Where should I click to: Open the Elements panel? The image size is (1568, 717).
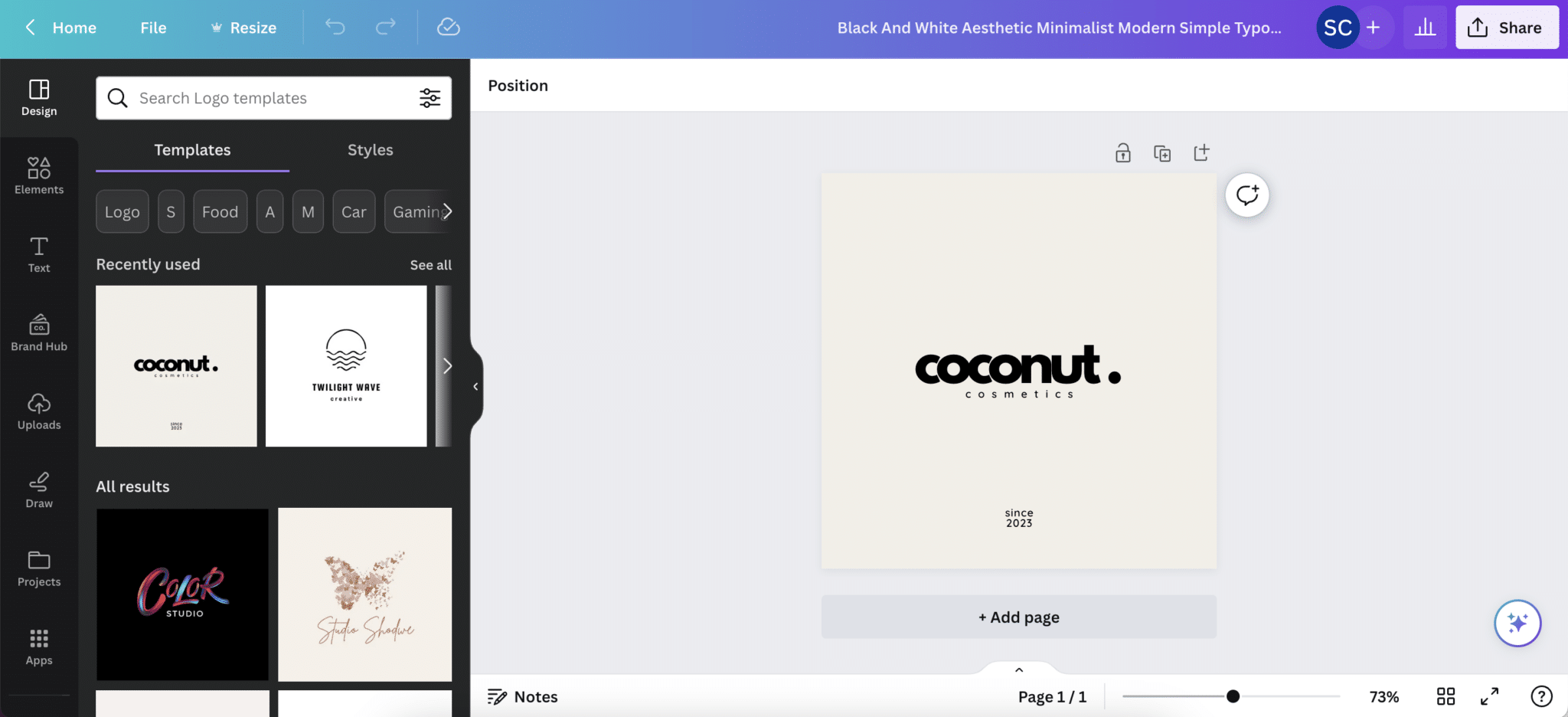[x=38, y=175]
